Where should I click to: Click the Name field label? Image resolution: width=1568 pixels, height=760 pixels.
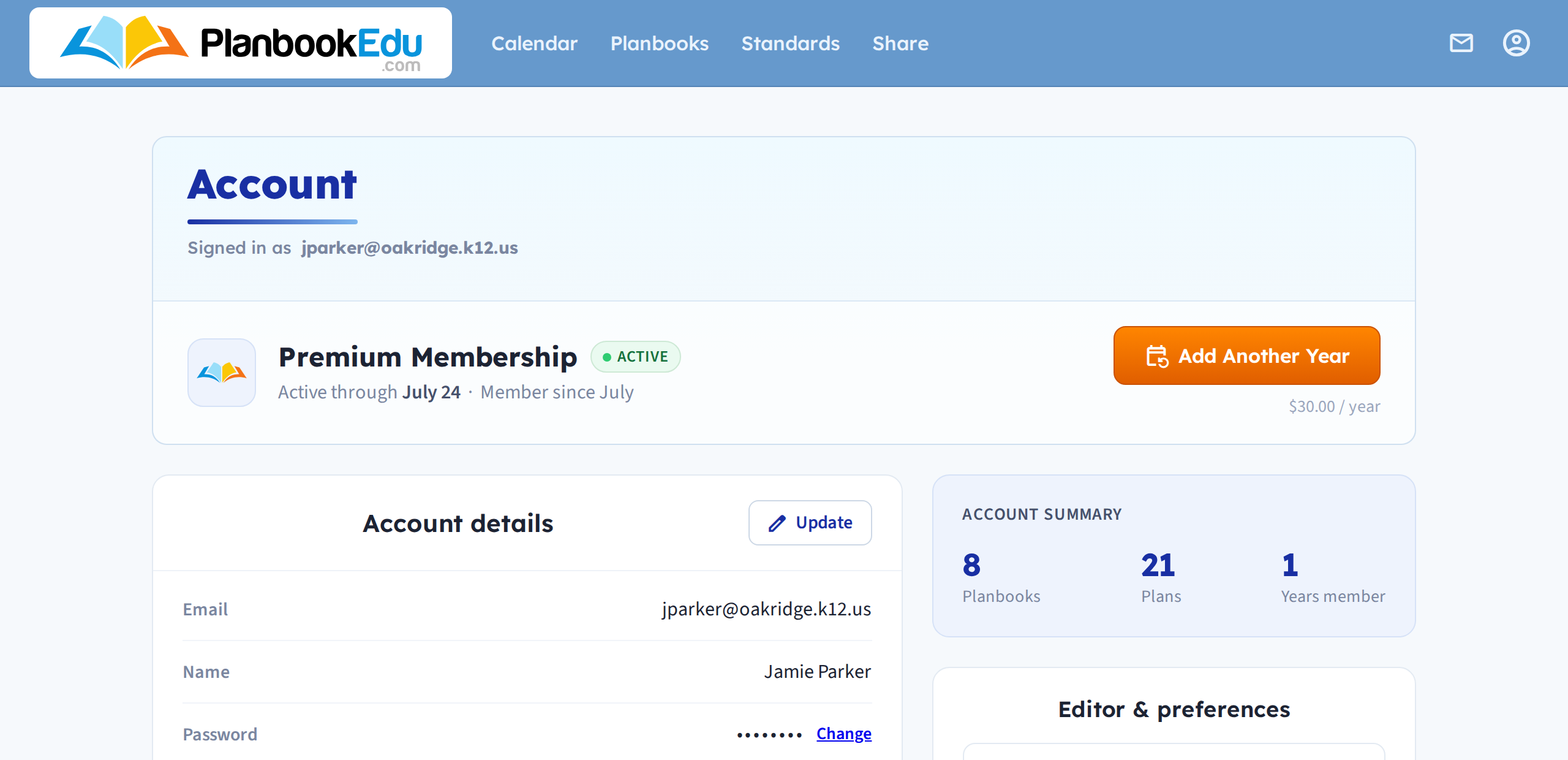206,672
